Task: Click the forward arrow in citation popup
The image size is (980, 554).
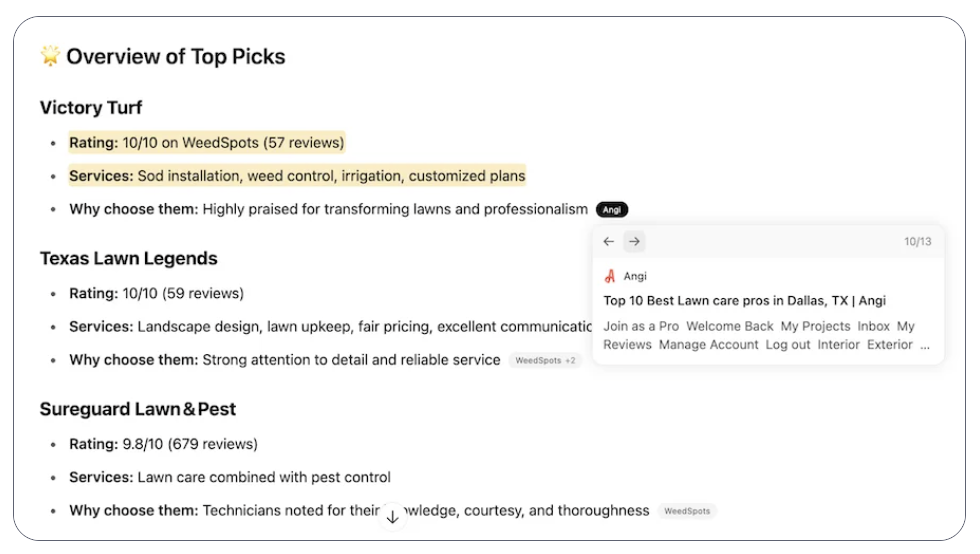Action: tap(634, 241)
